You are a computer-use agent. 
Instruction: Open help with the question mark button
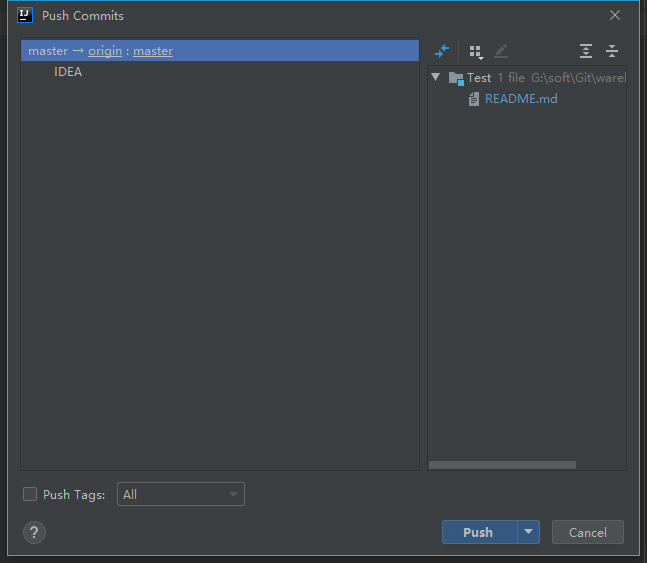point(34,532)
